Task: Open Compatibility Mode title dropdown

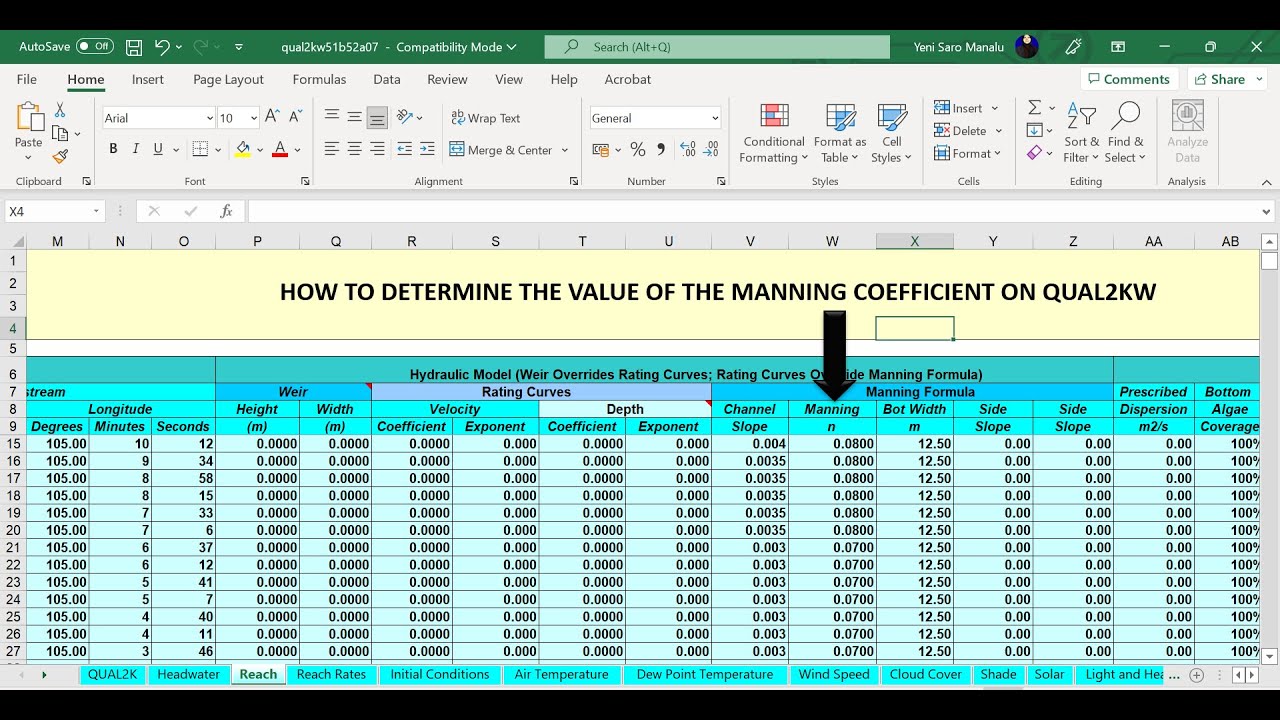Action: click(x=512, y=47)
